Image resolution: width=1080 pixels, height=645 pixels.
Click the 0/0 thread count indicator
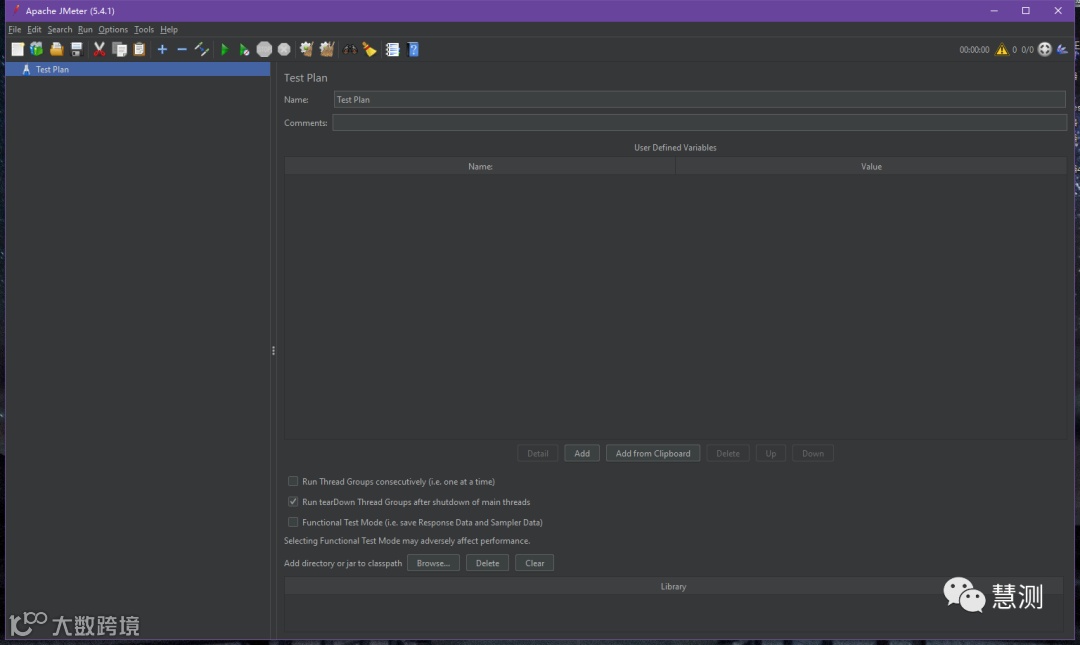coord(1027,50)
